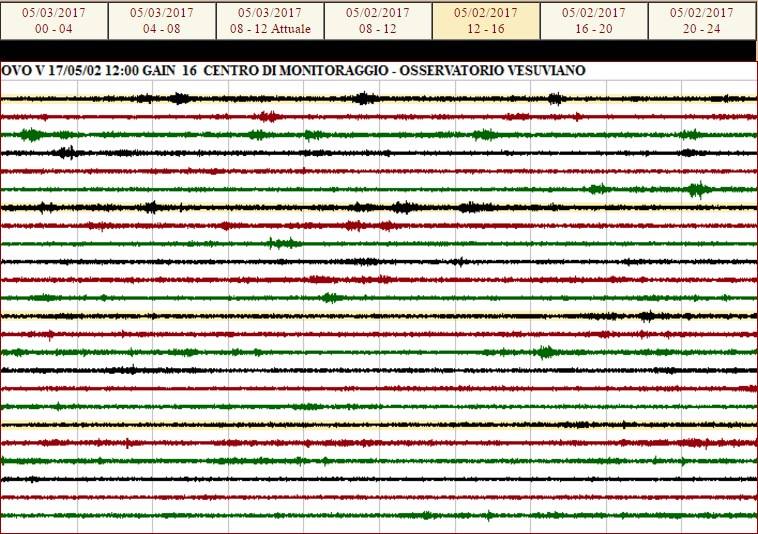Click the topmost black seismic trace
This screenshot has height=534, width=758.
point(379,98)
